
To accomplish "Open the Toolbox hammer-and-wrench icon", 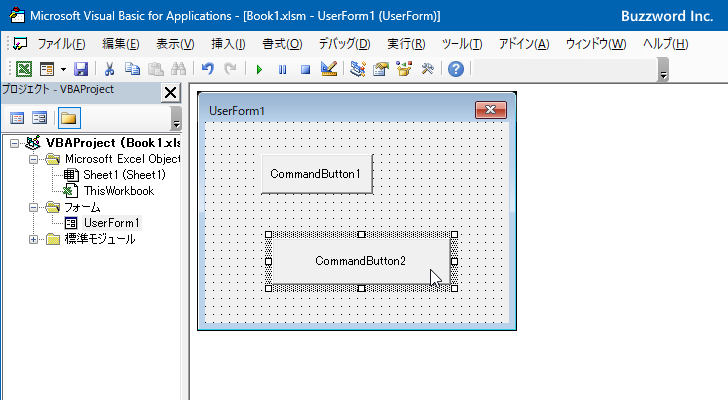I will click(x=427, y=69).
